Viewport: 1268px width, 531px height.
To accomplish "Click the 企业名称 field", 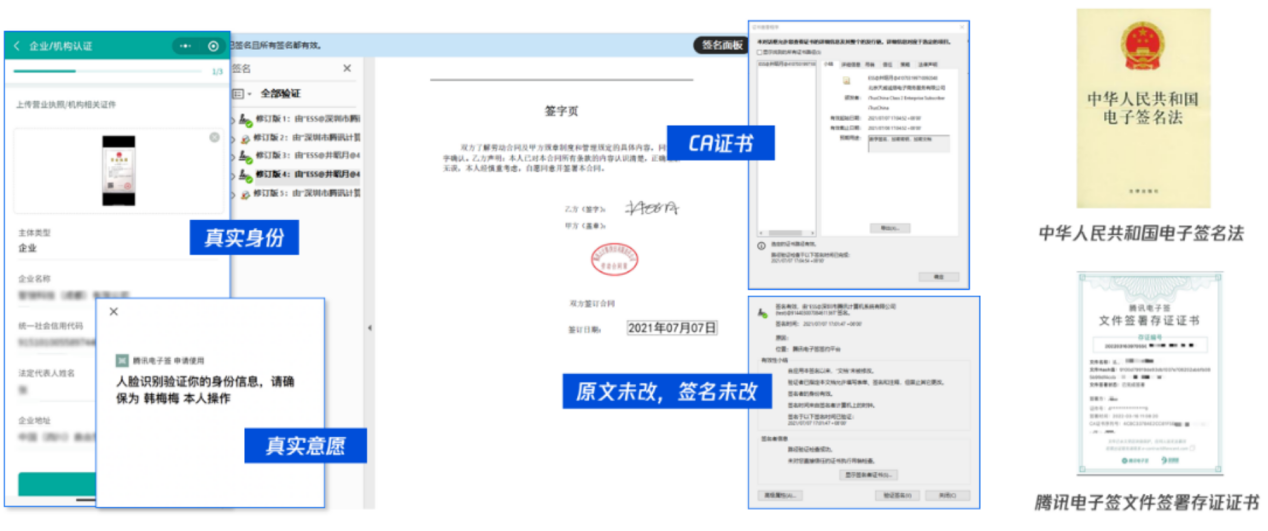I will (x=118, y=287).
